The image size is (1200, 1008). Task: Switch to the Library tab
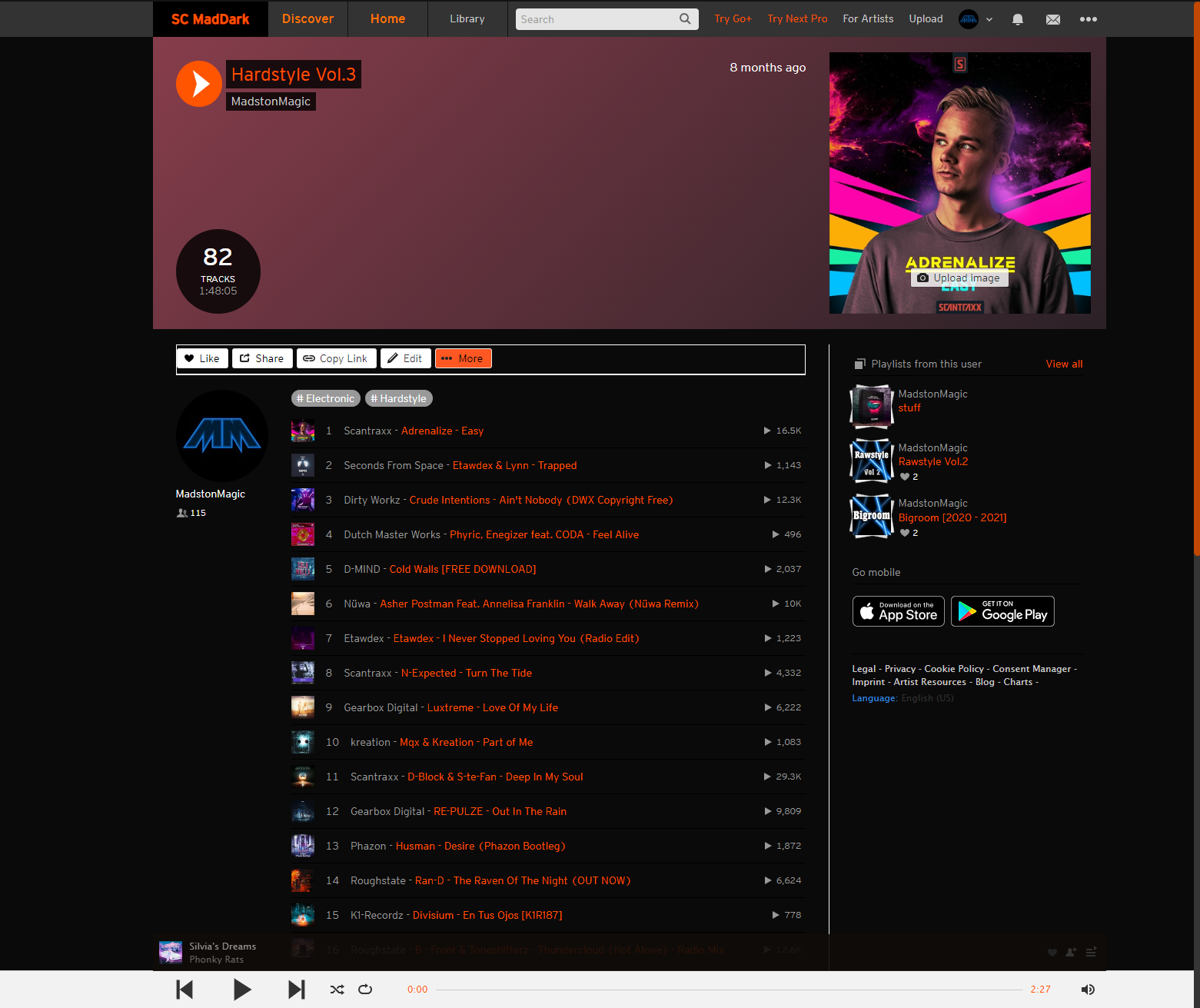[x=467, y=18]
